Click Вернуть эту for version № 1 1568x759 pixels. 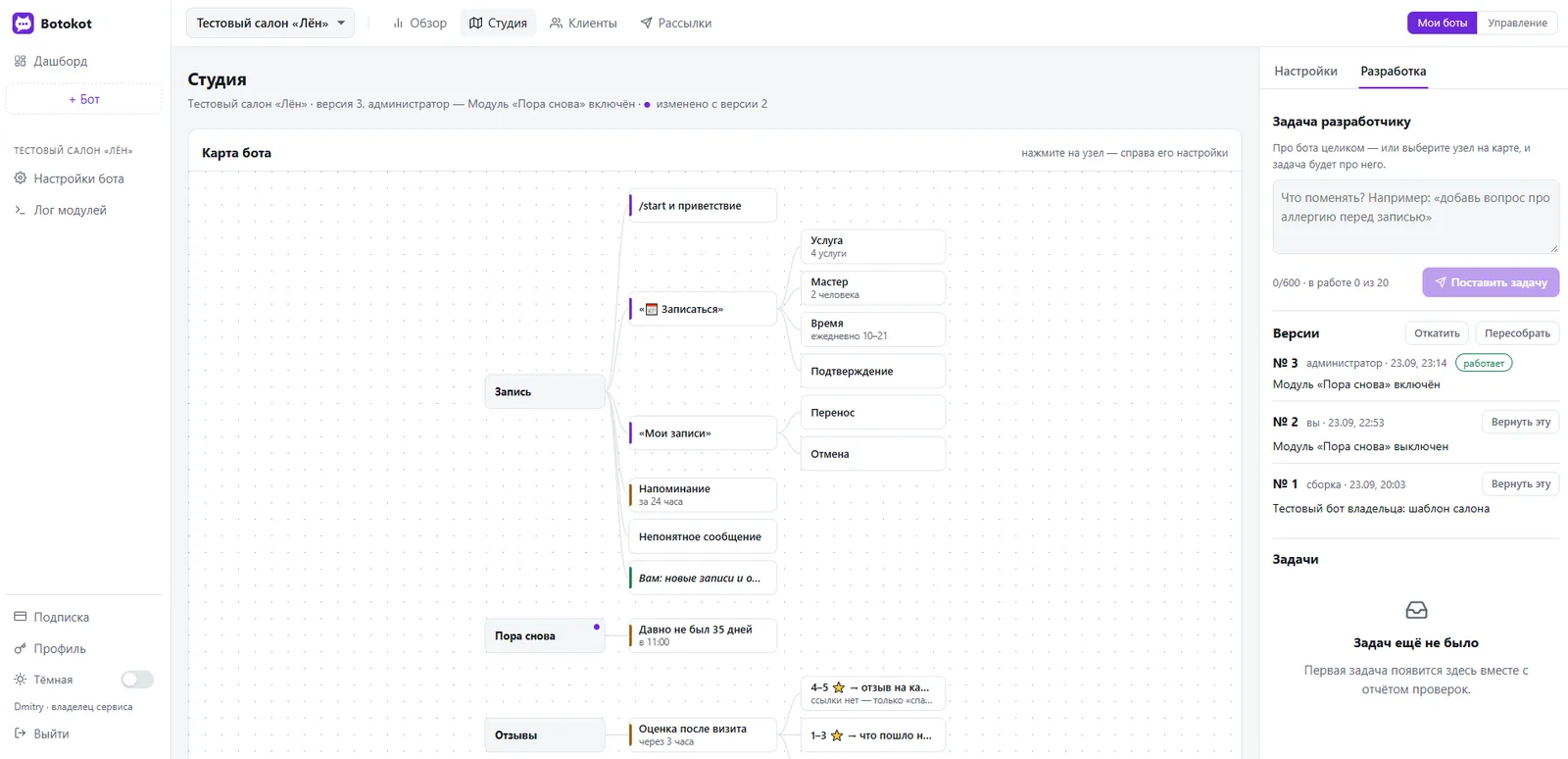[x=1520, y=483]
